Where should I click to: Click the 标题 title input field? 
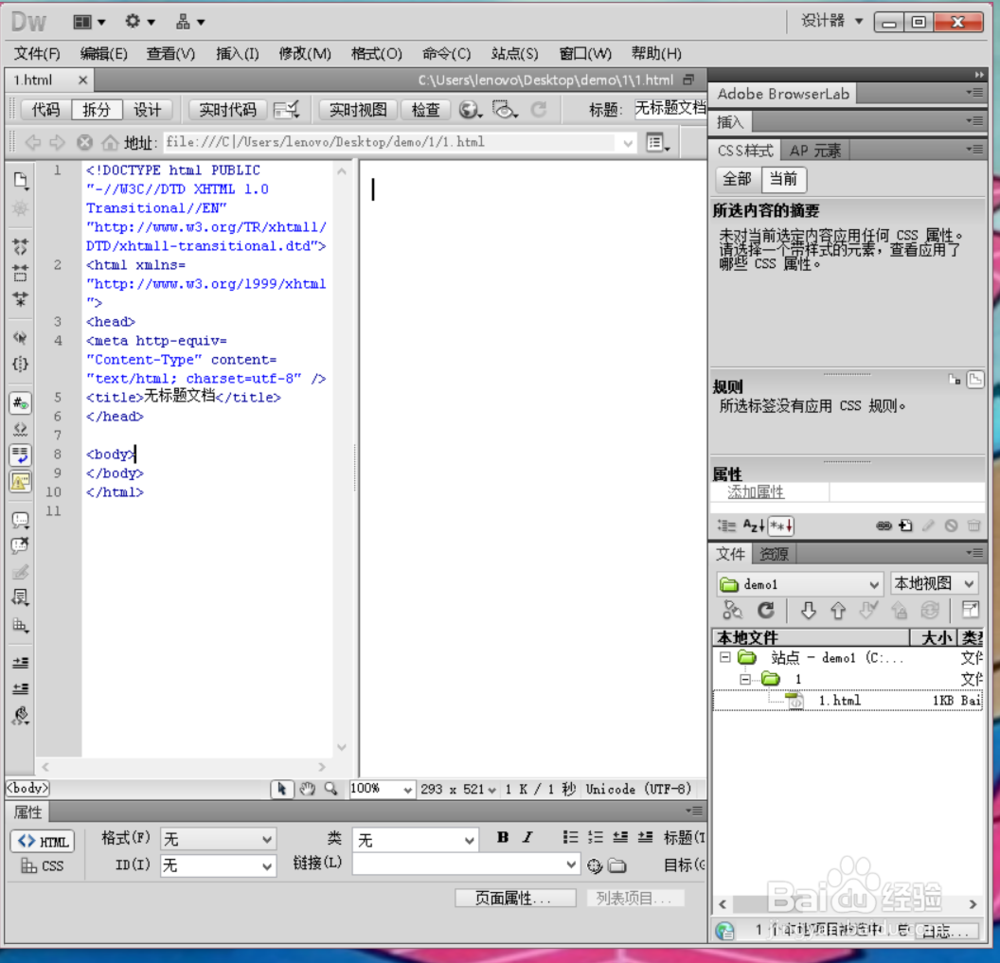point(670,109)
